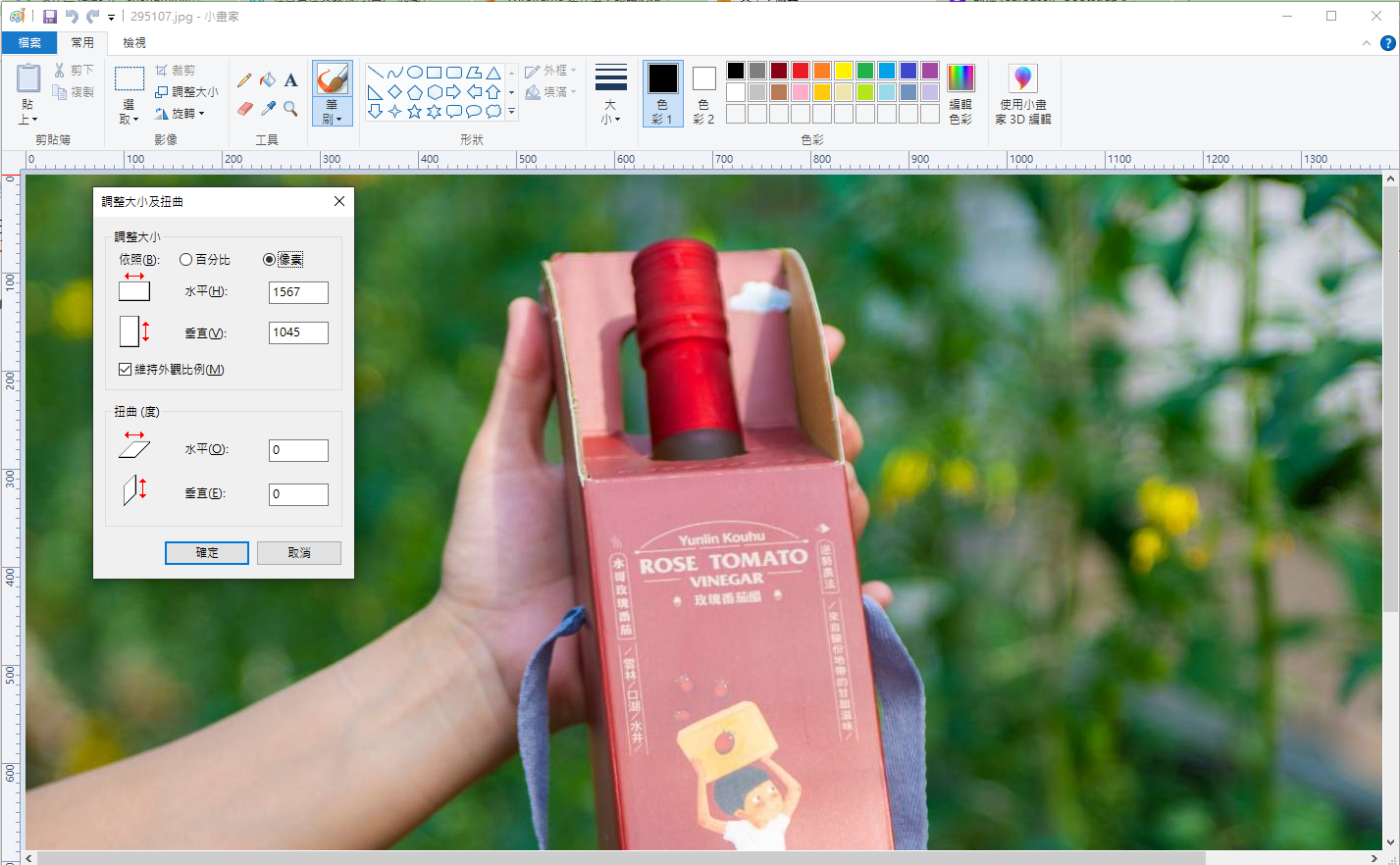The image size is (1400, 865).
Task: Switch to the Home (常用) tab
Action: (82, 43)
